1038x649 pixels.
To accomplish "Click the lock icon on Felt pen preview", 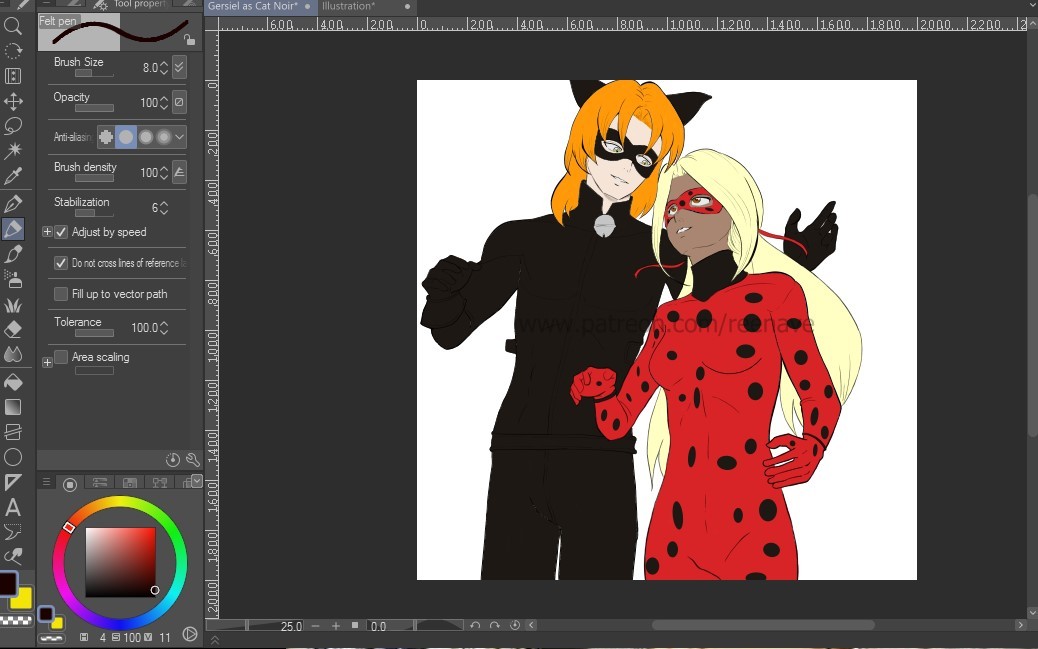I will (x=190, y=40).
